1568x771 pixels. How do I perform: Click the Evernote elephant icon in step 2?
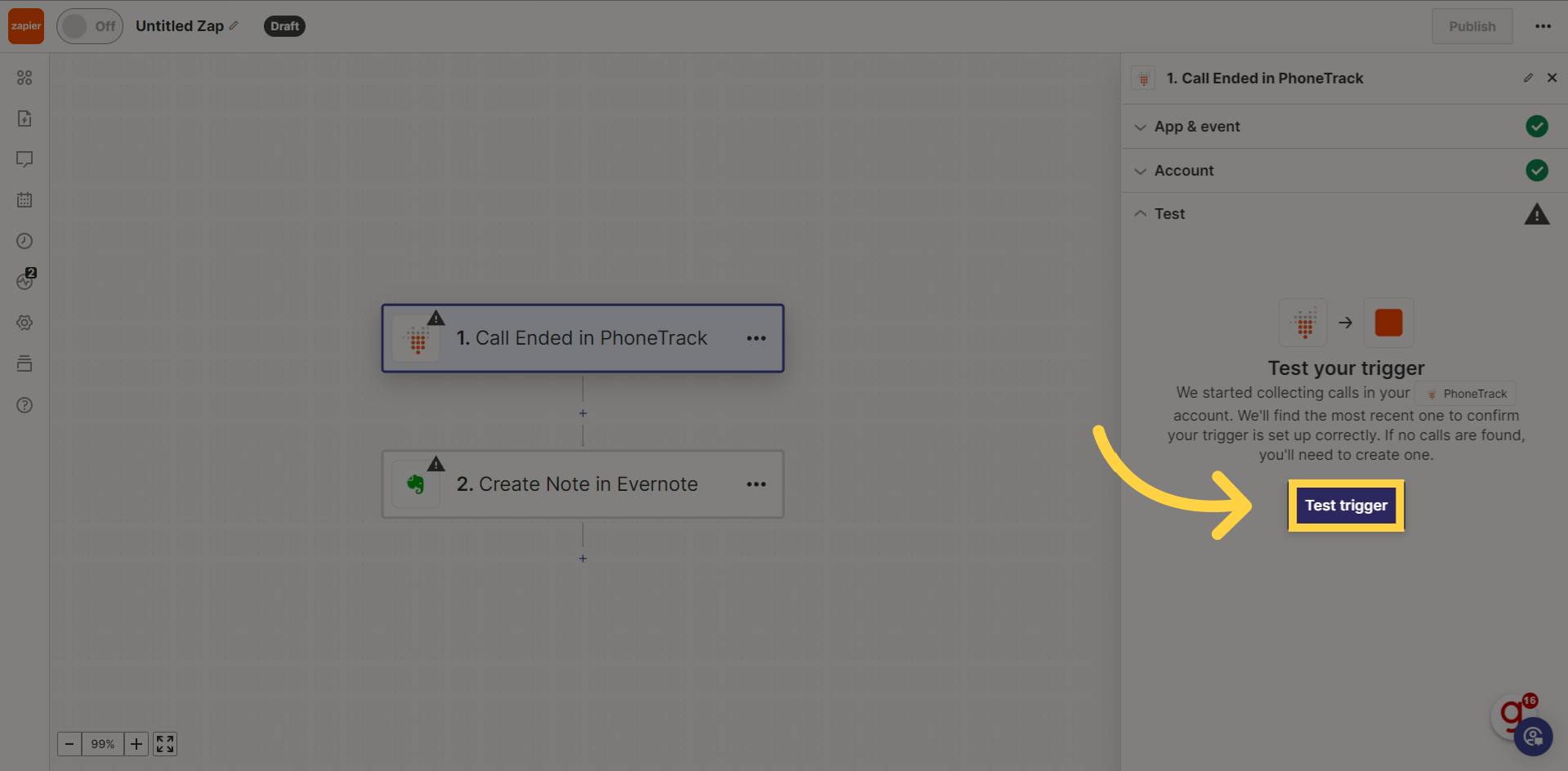click(416, 485)
